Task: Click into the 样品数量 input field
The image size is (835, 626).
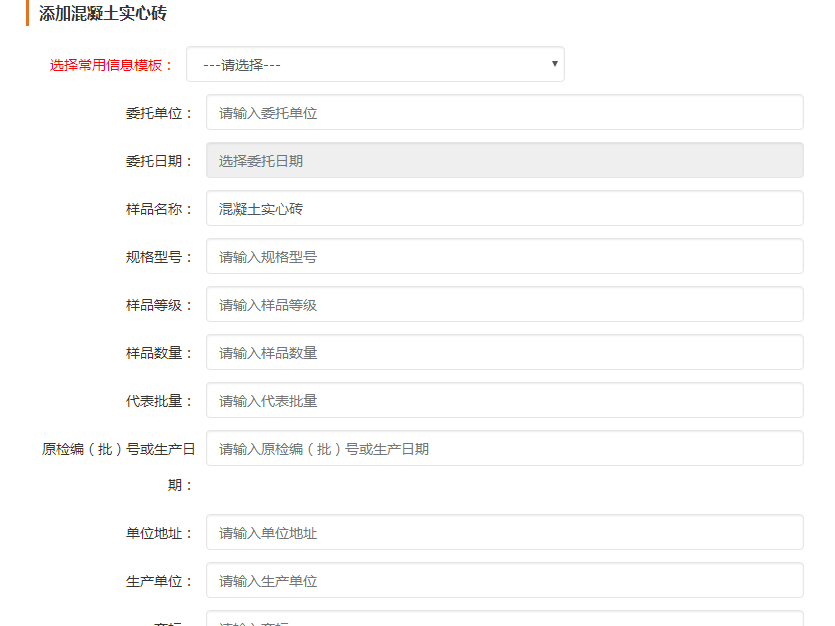Action: [x=504, y=352]
